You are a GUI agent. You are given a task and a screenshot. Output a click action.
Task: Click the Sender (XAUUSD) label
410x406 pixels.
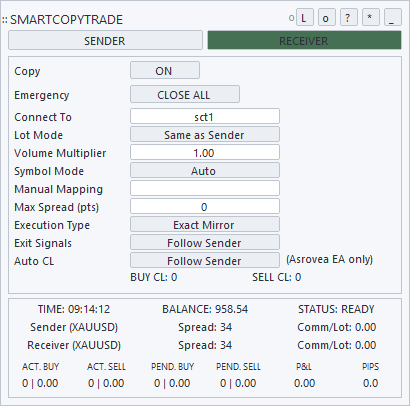pyautogui.click(x=74, y=327)
